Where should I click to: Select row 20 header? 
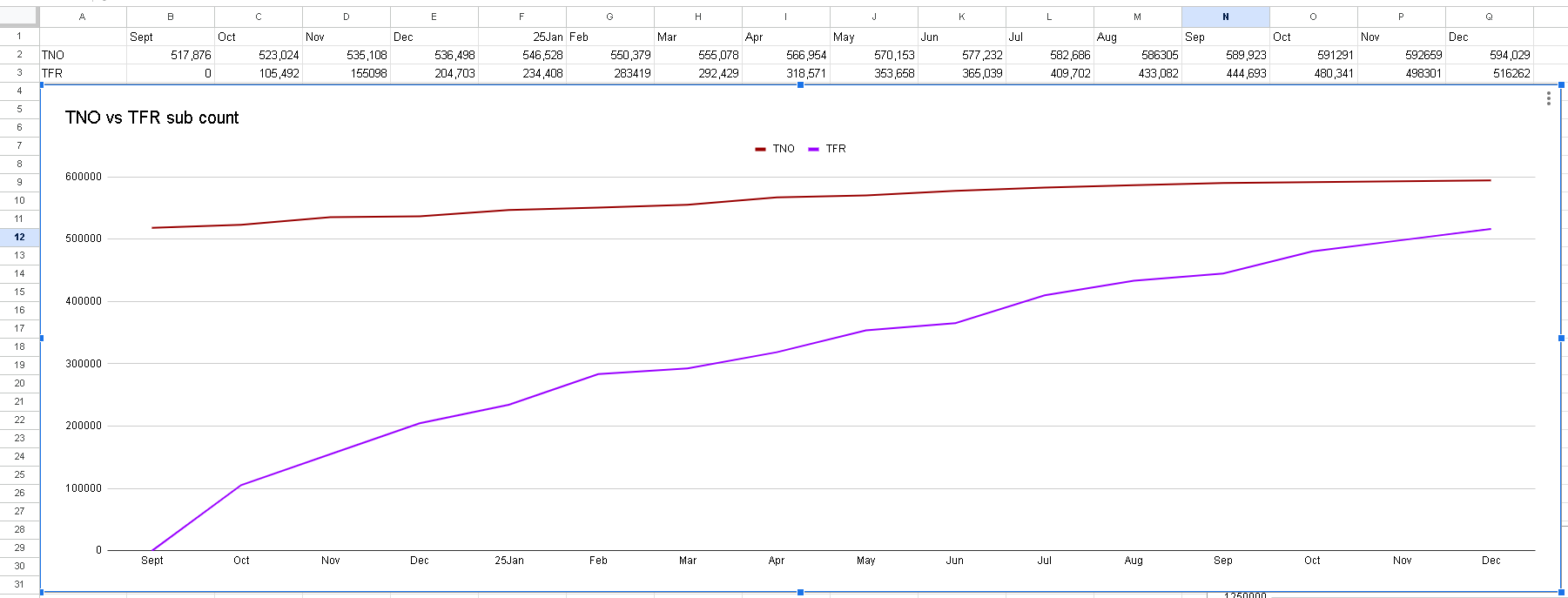(x=19, y=383)
